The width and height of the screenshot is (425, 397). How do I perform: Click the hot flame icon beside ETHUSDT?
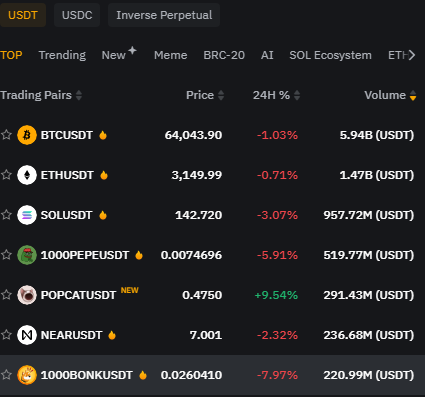pos(104,175)
